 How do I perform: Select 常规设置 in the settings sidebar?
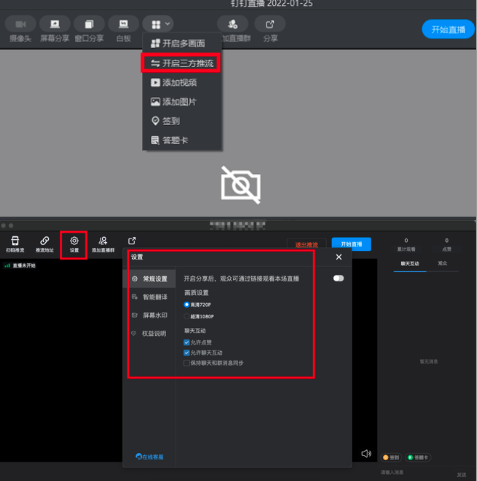[x=149, y=279]
